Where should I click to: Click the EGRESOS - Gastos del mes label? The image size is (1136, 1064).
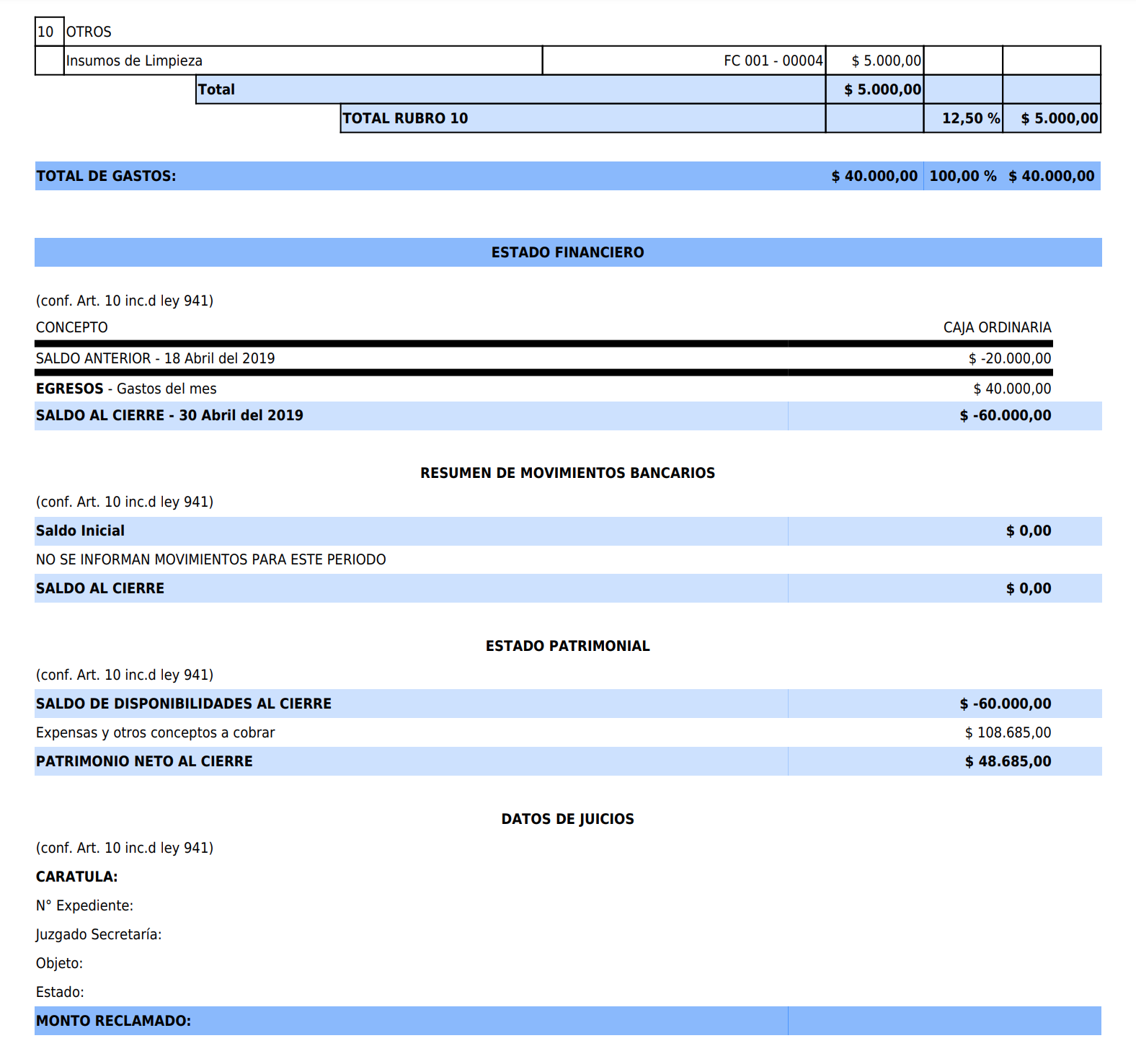coord(126,389)
